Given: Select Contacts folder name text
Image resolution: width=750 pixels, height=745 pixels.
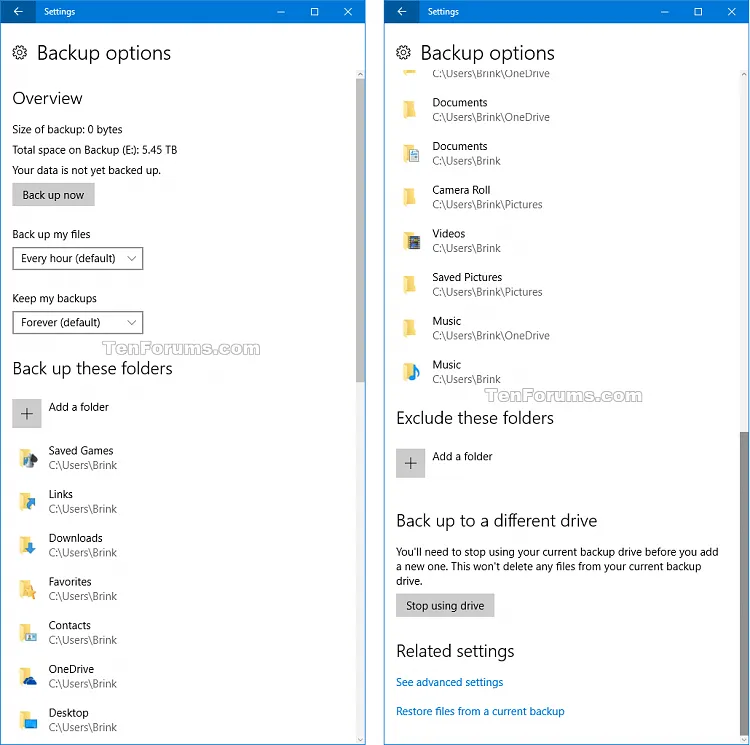Looking at the screenshot, I should tap(69, 625).
